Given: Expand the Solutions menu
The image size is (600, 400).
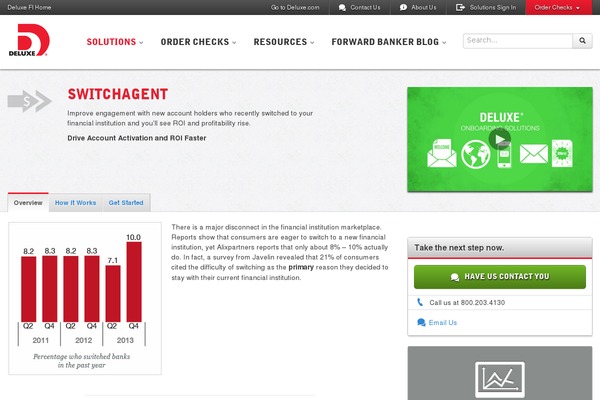Looking at the screenshot, I should (115, 42).
